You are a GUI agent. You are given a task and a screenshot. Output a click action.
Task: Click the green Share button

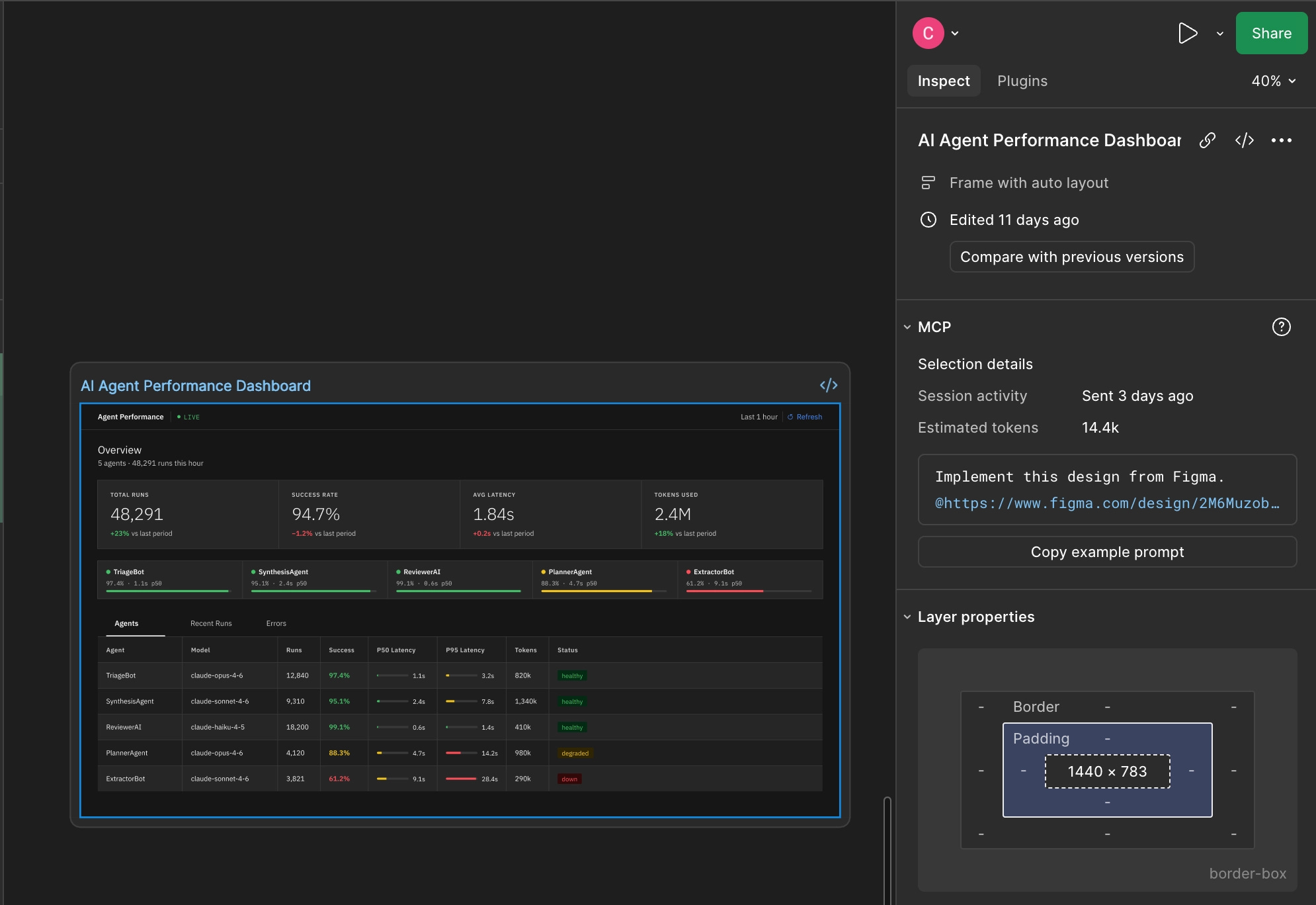click(1271, 33)
